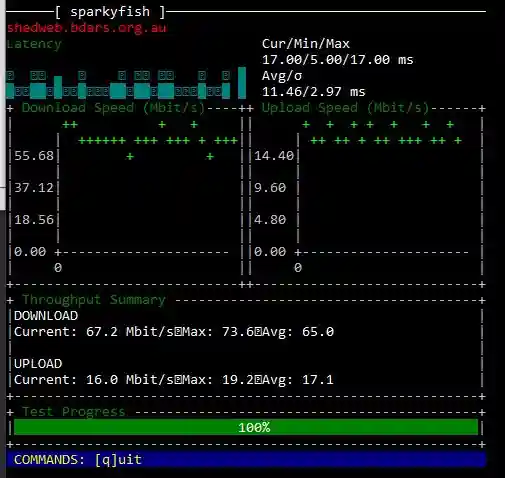505x478 pixels.
Task: Select the download Avg: 65.0 value
Action: 298,332
